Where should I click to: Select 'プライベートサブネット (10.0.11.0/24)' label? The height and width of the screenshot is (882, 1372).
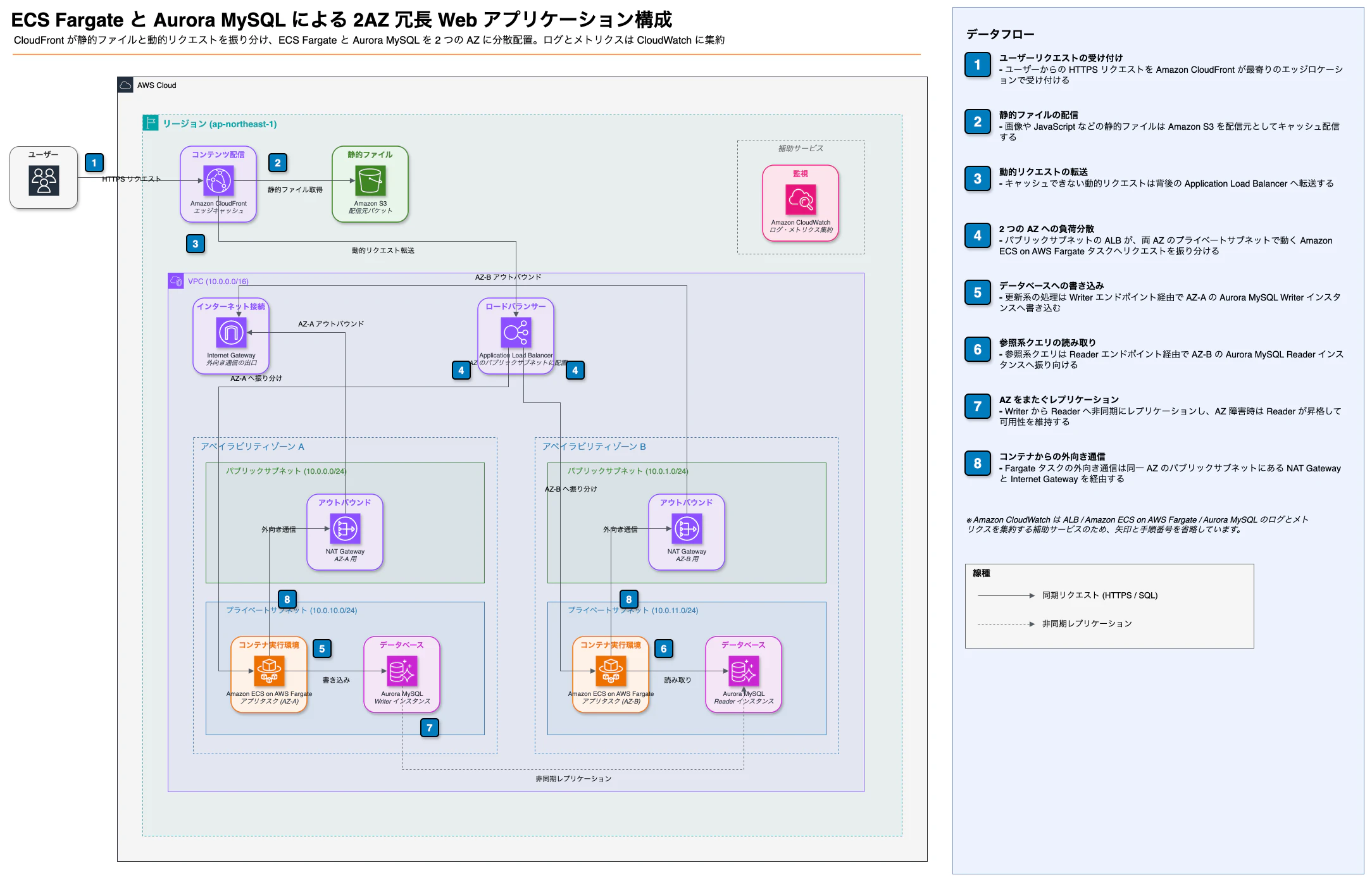tap(633, 610)
